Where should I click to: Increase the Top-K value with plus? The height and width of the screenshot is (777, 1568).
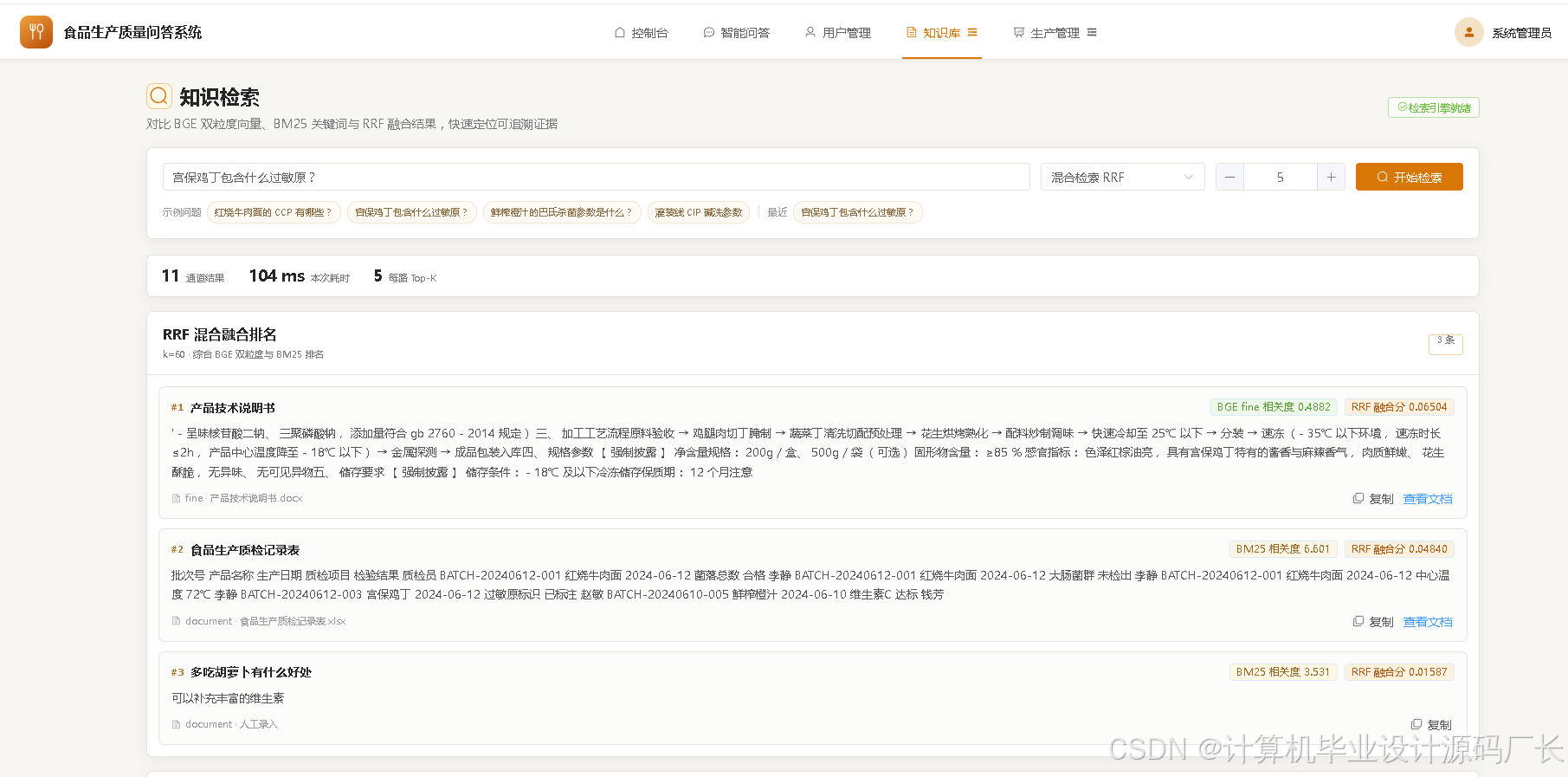coord(1331,177)
